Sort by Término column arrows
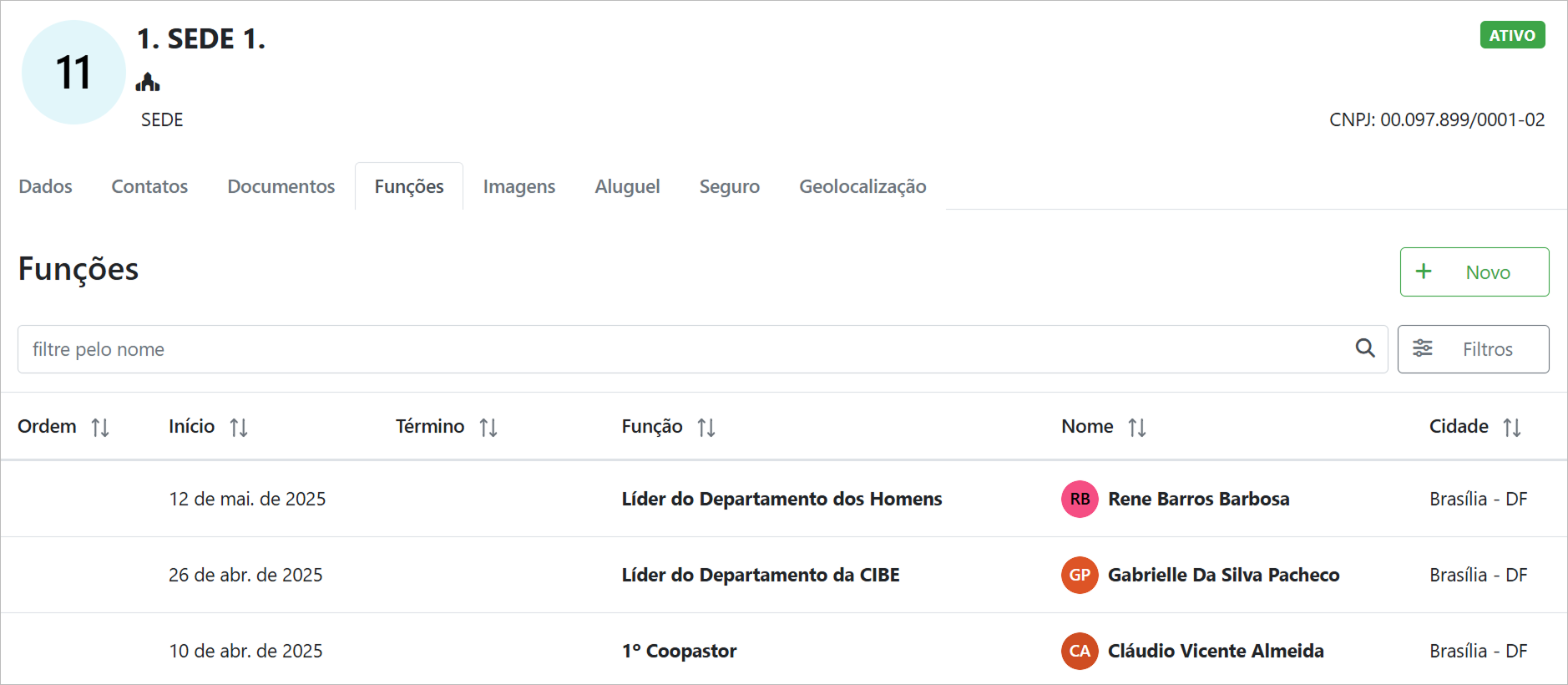The width and height of the screenshot is (1568, 685). [488, 428]
